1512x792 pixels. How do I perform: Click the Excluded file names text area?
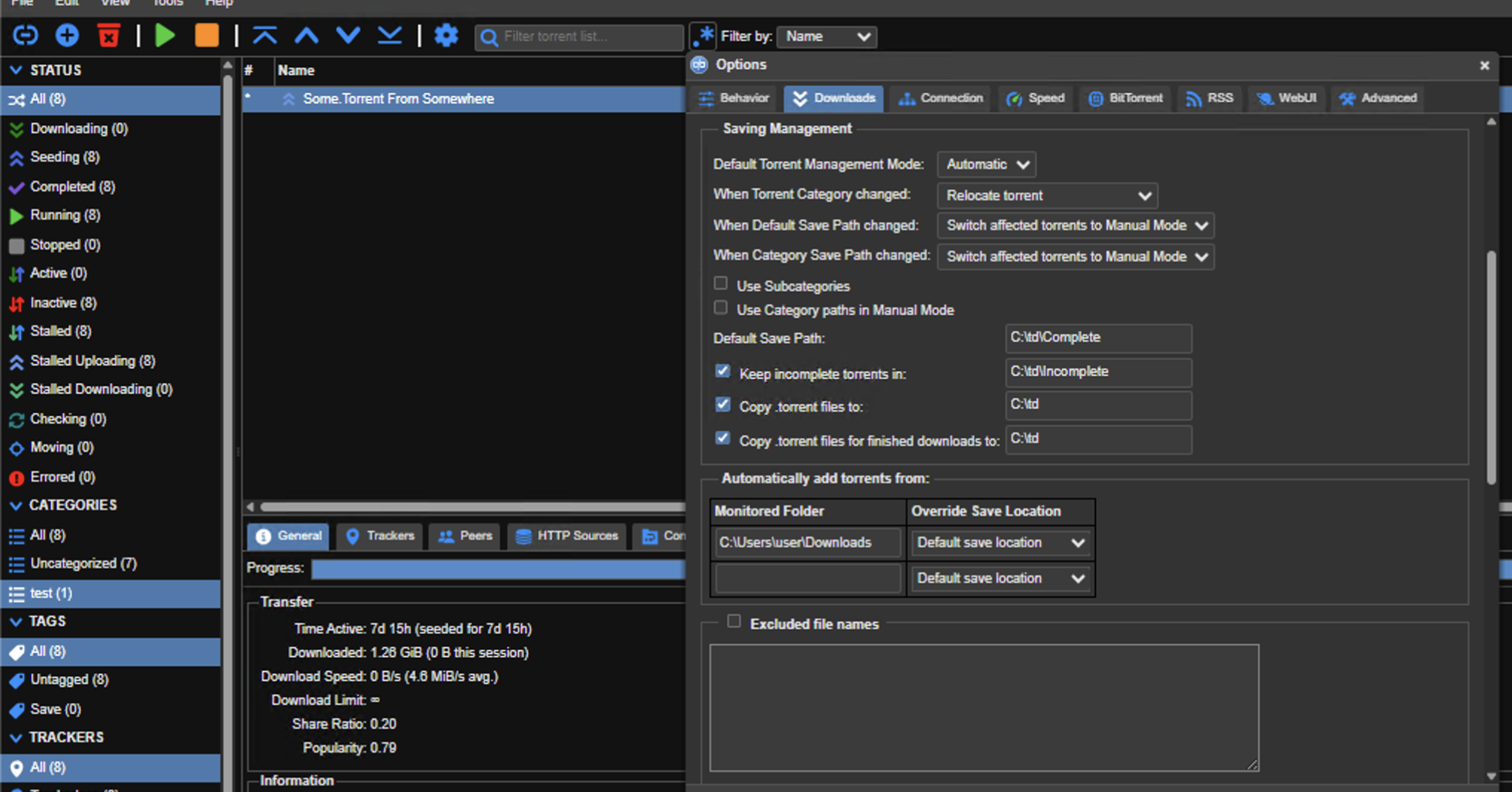pos(984,708)
